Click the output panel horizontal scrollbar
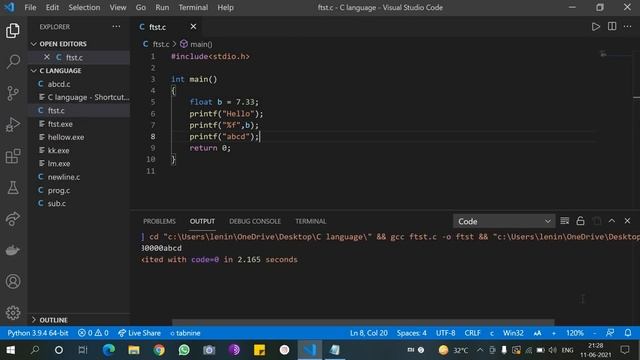Image resolution: width=640 pixels, height=360 pixels. (x=363, y=322)
